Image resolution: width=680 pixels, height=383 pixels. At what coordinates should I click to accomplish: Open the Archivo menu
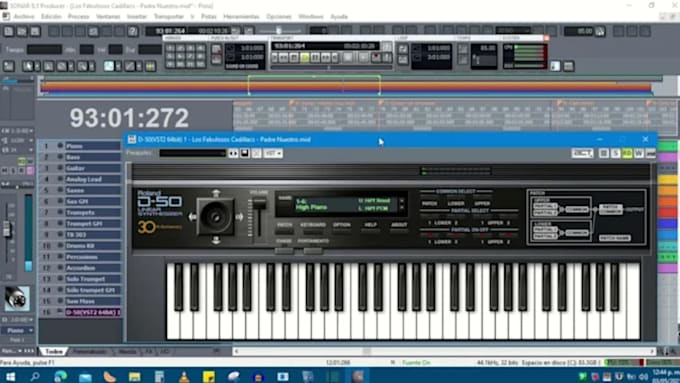click(x=23, y=16)
